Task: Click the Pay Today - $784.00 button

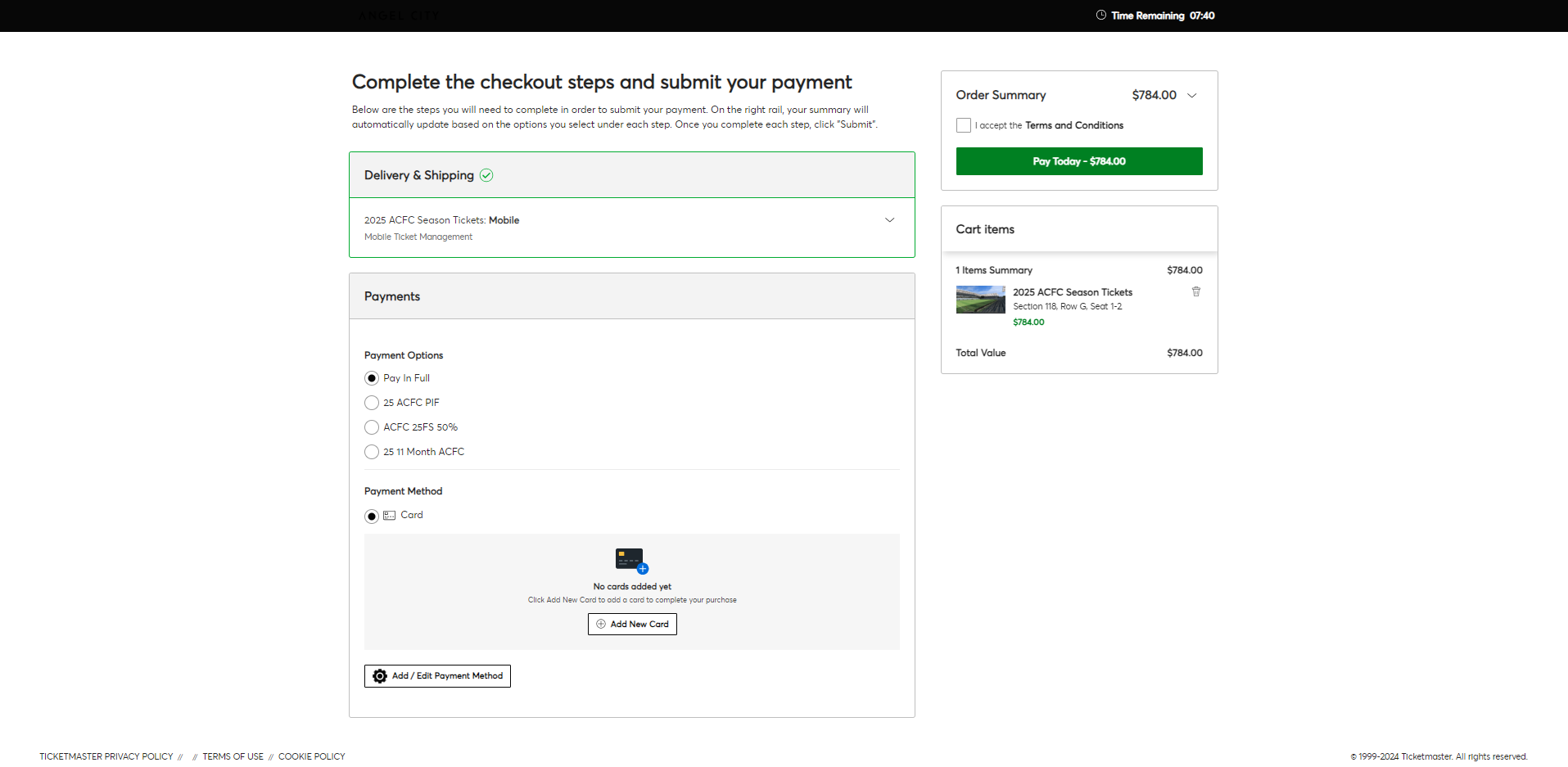Action: click(x=1079, y=161)
